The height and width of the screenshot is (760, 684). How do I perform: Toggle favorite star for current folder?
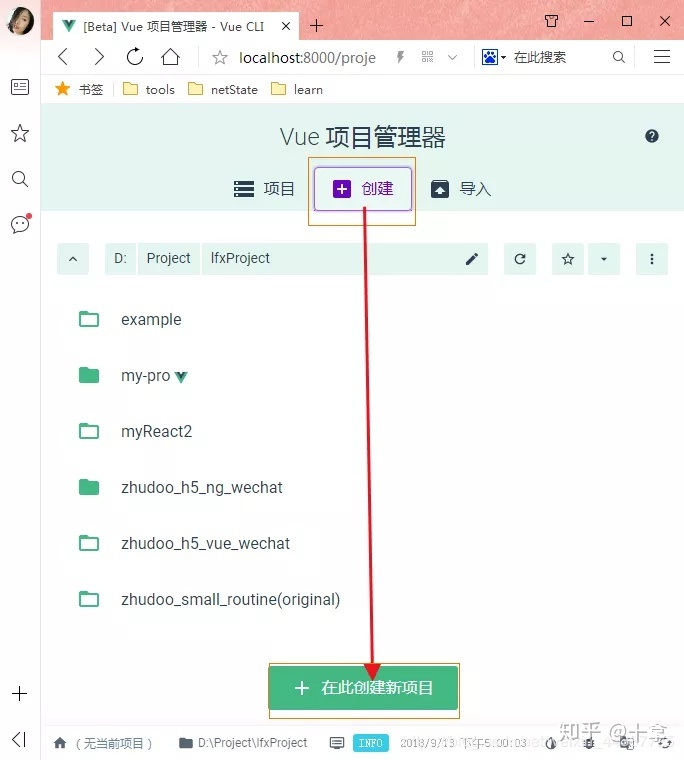click(568, 259)
